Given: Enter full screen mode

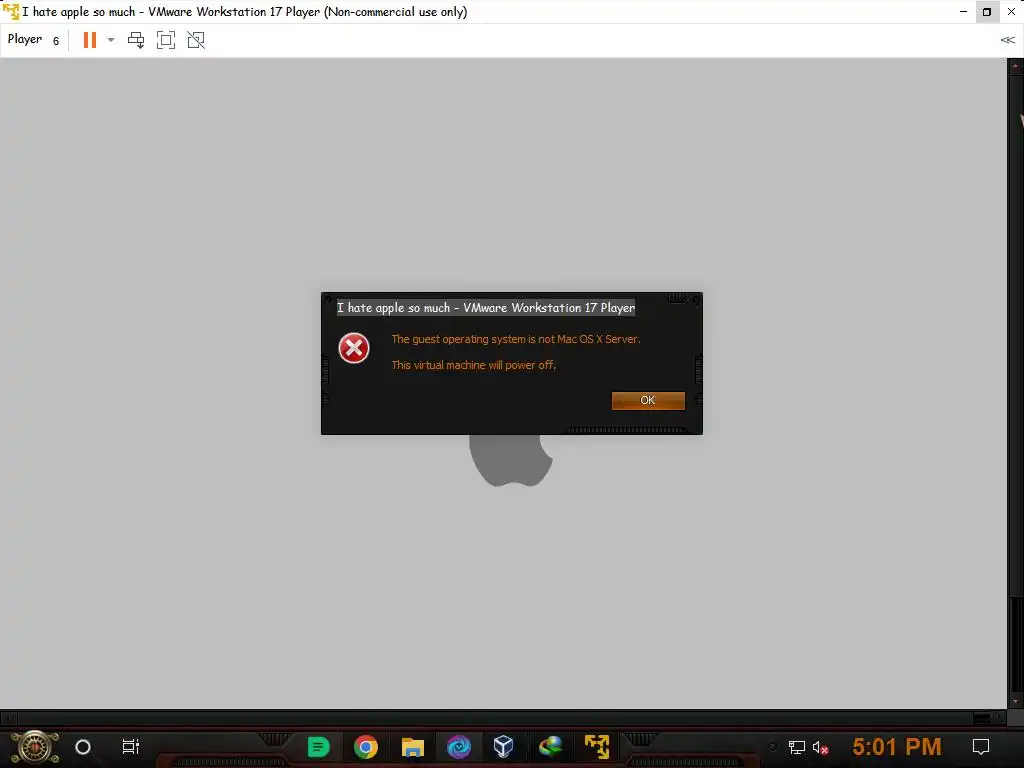Looking at the screenshot, I should pos(166,40).
